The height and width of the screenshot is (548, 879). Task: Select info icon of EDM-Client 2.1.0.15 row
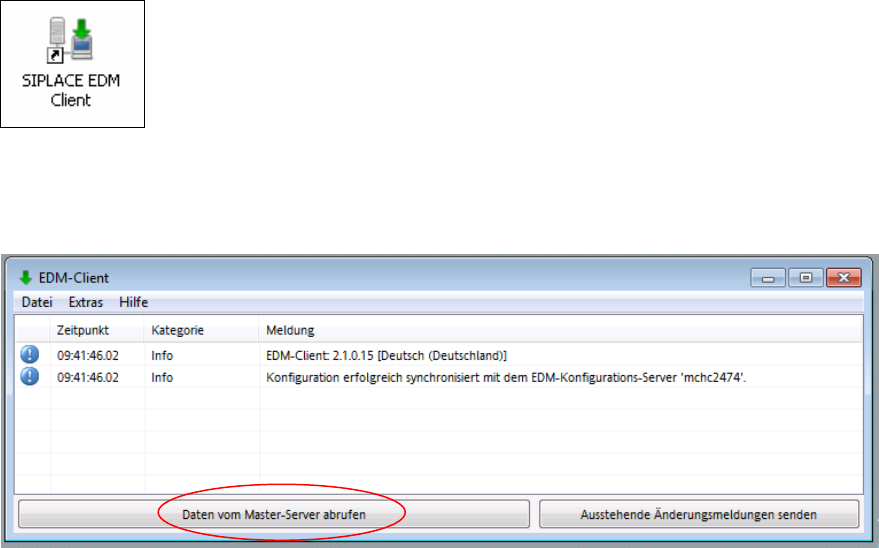pos(30,355)
